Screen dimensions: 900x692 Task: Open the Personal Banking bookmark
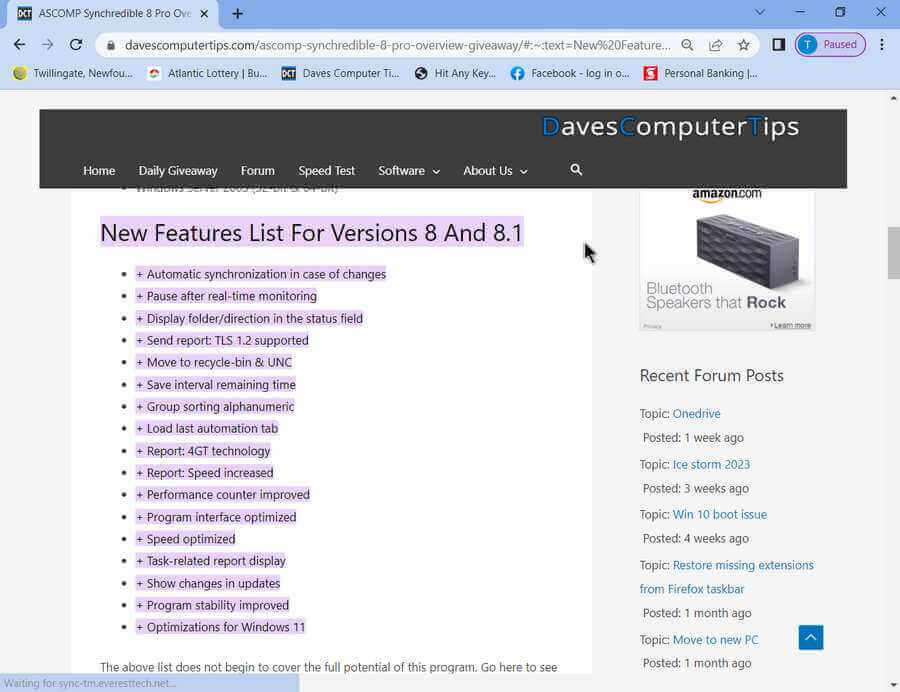700,73
